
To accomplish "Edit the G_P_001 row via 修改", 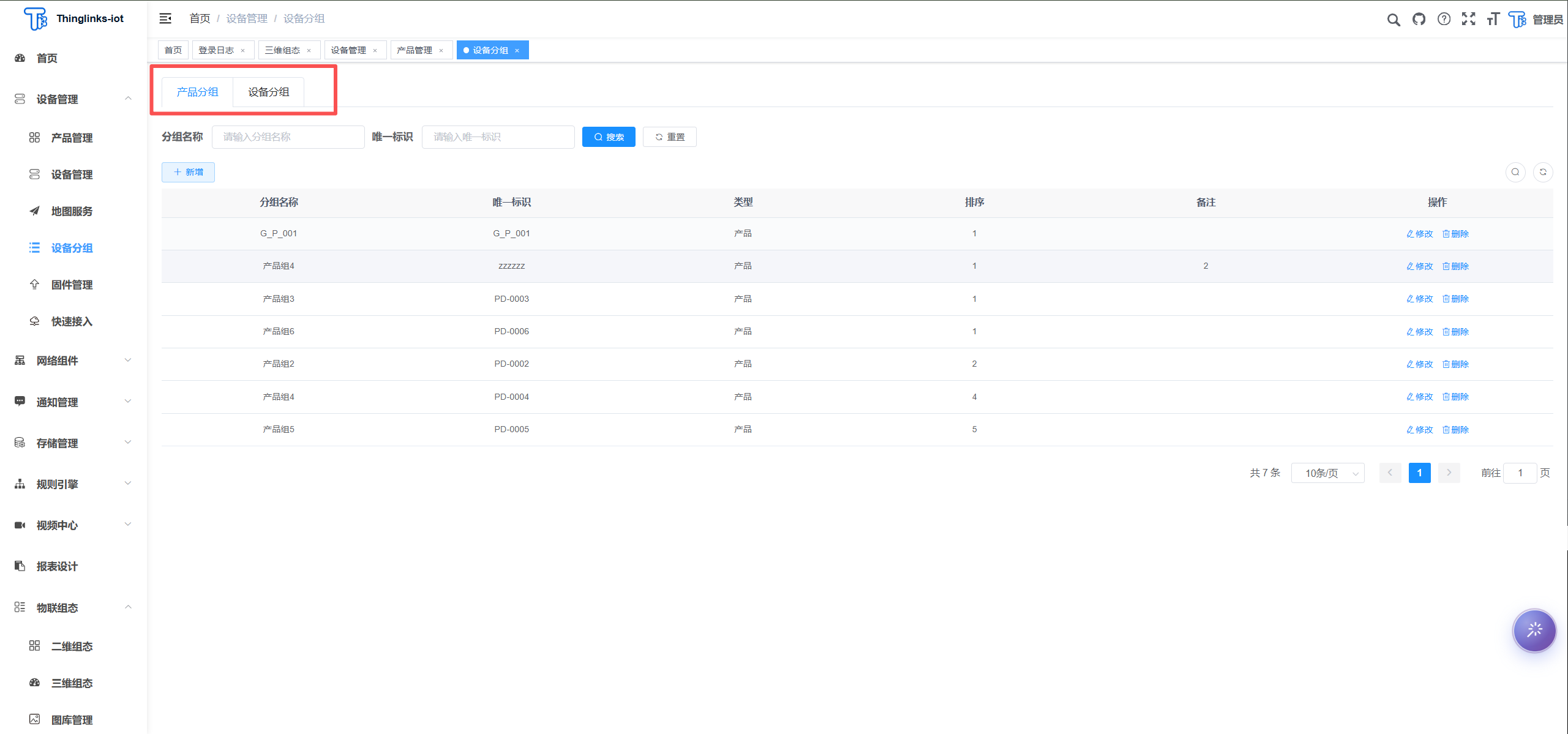I will [1420, 234].
